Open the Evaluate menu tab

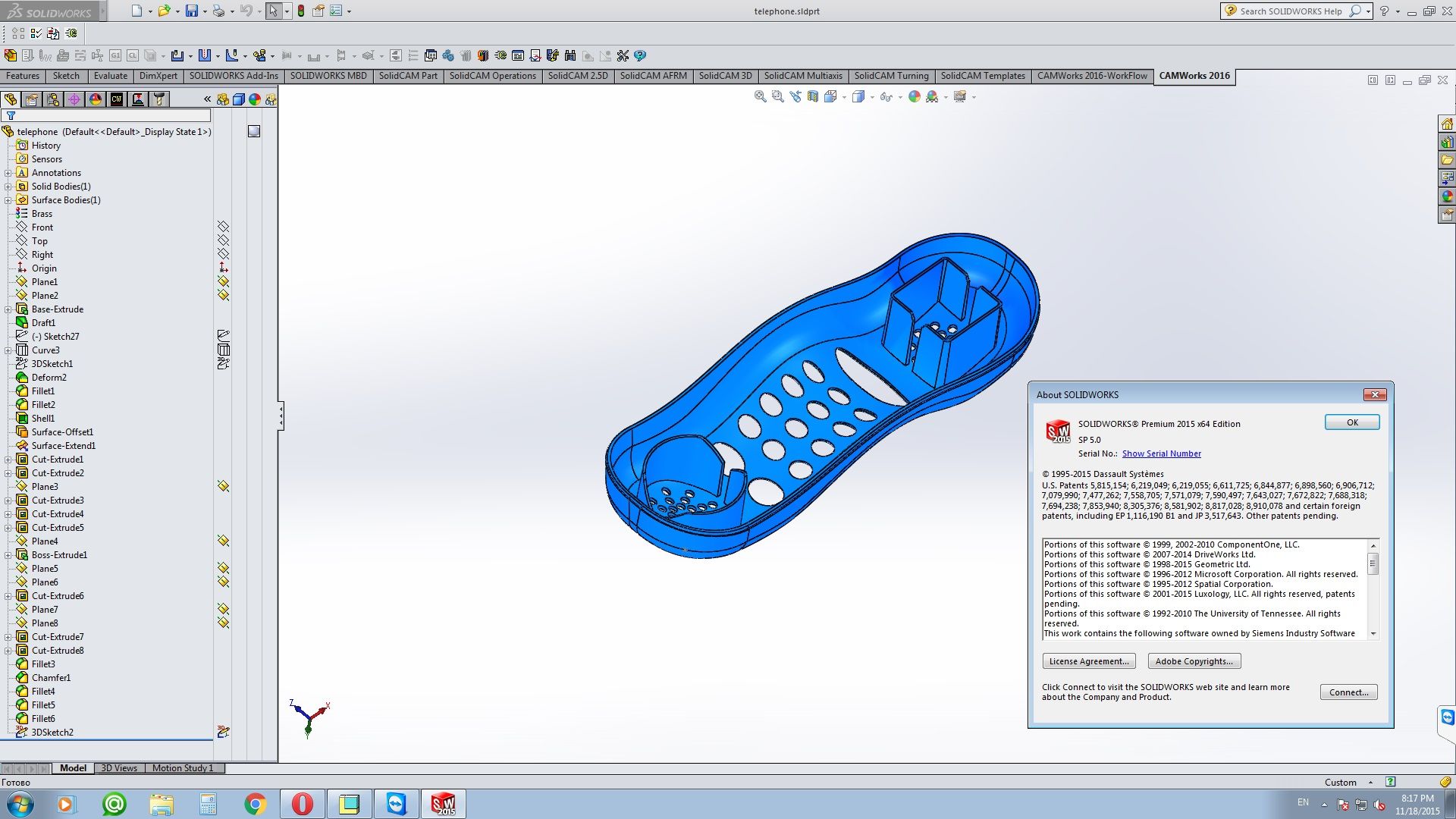pyautogui.click(x=108, y=76)
